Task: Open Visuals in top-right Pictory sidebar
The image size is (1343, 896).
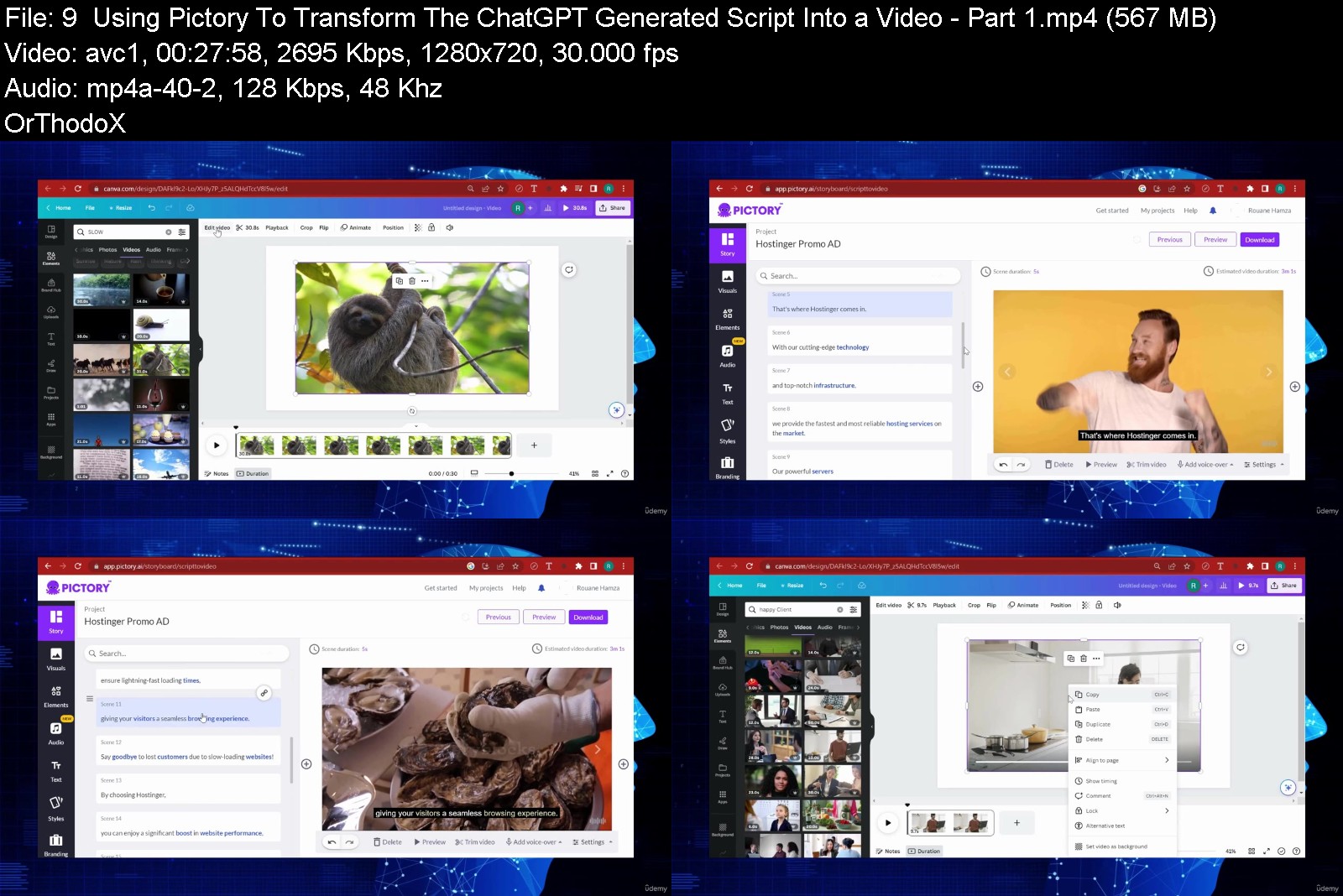Action: click(728, 282)
